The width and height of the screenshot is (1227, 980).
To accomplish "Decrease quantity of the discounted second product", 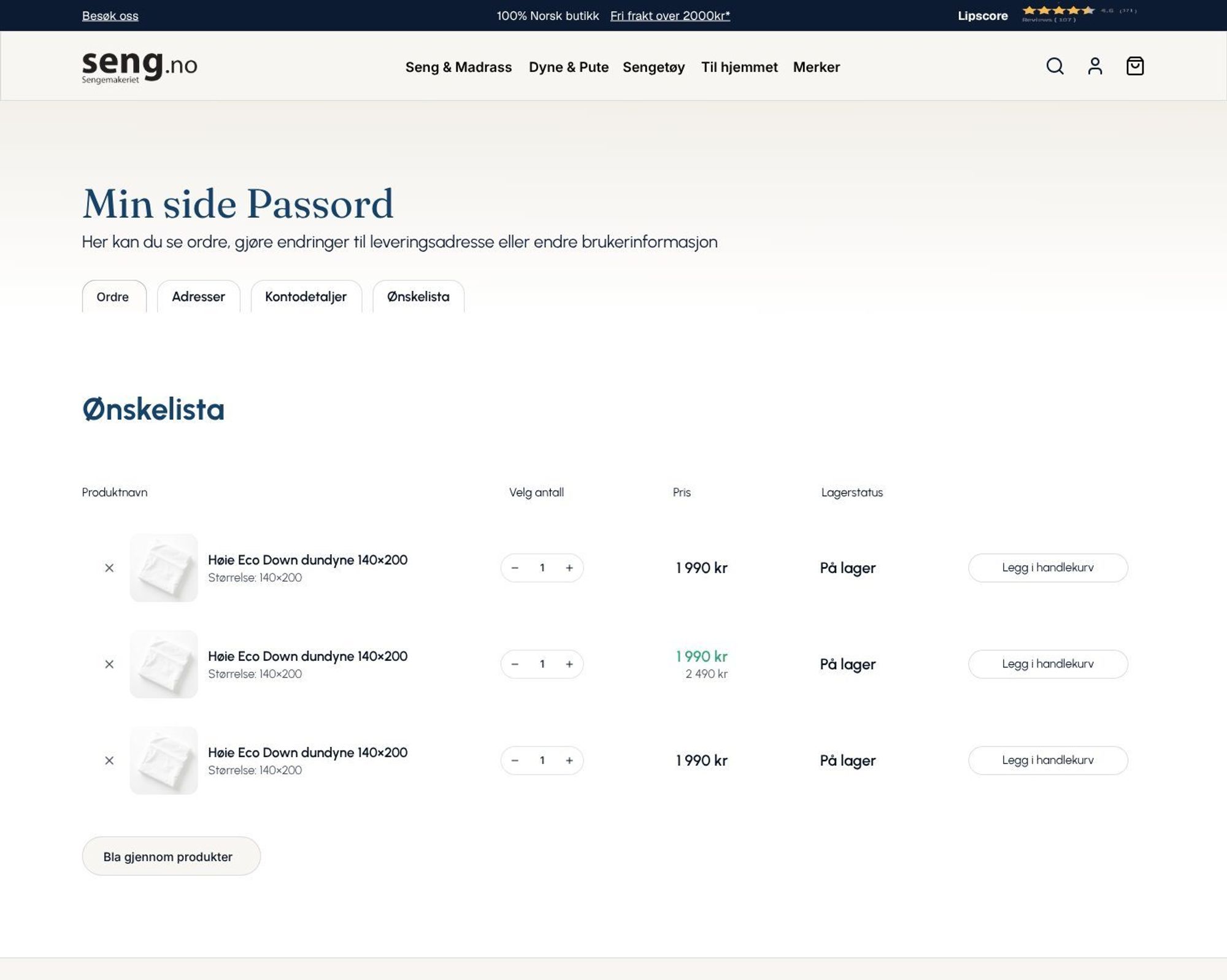I will (x=515, y=664).
